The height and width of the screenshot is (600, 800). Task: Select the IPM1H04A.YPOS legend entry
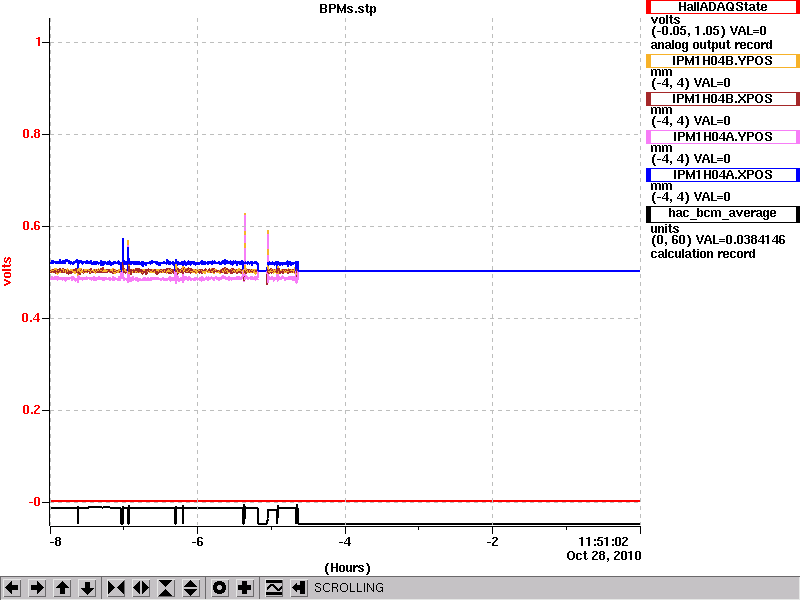click(x=722, y=137)
